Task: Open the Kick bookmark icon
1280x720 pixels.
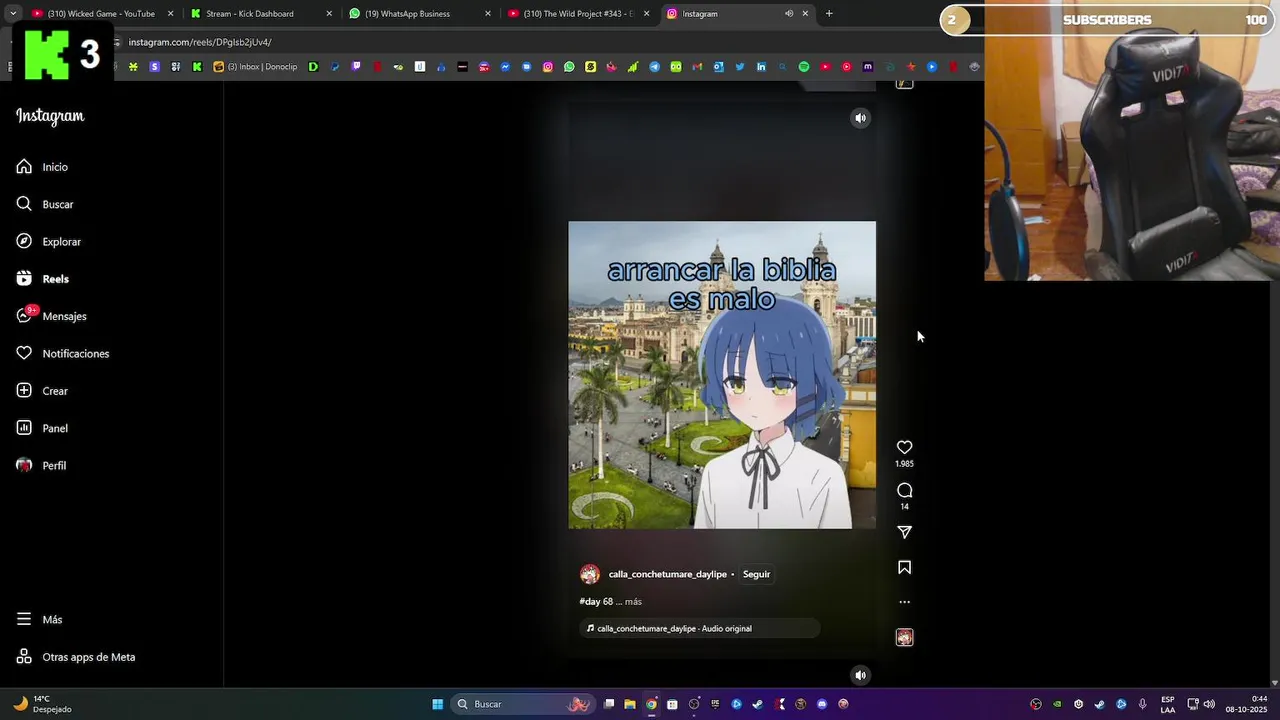Action: click(197, 67)
